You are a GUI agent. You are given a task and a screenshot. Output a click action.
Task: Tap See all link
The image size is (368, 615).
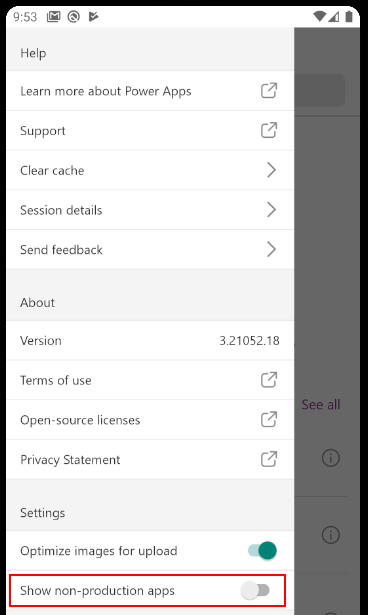(321, 404)
